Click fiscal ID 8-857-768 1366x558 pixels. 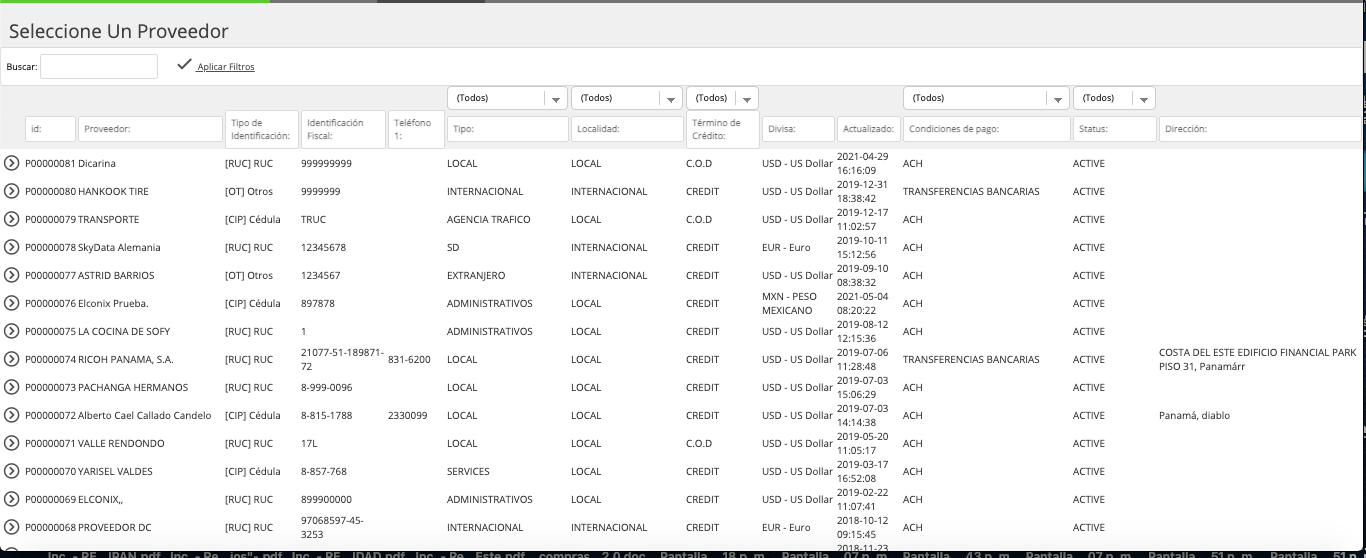pyautogui.click(x=324, y=471)
